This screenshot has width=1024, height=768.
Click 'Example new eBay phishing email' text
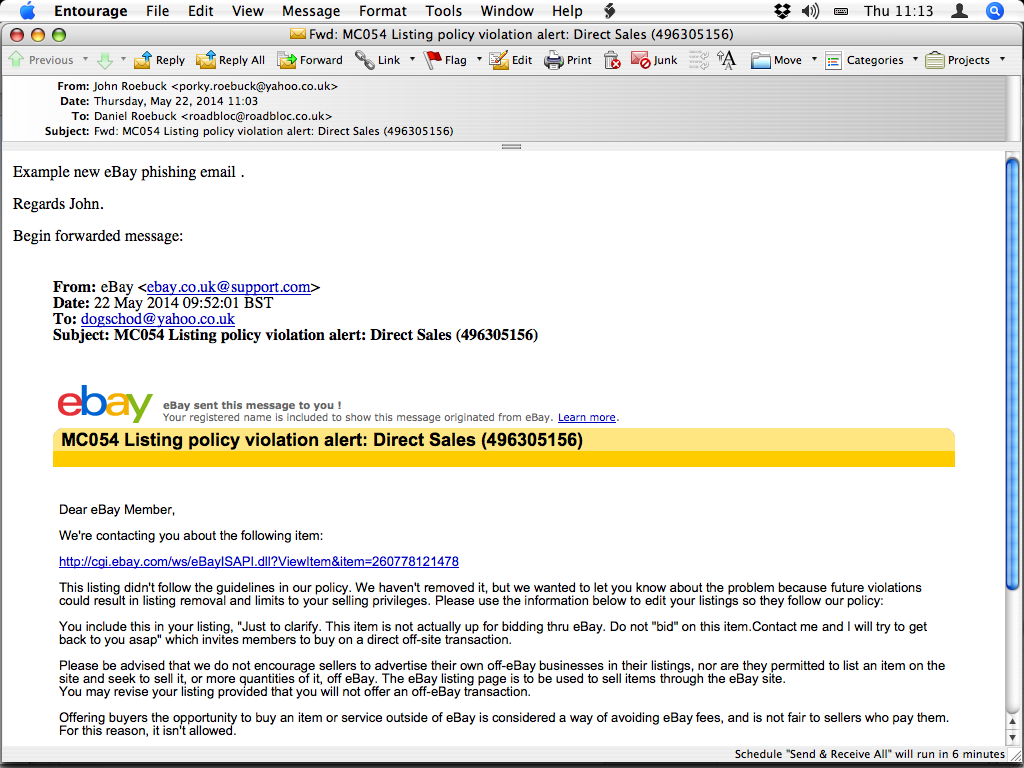pyautogui.click(x=124, y=172)
